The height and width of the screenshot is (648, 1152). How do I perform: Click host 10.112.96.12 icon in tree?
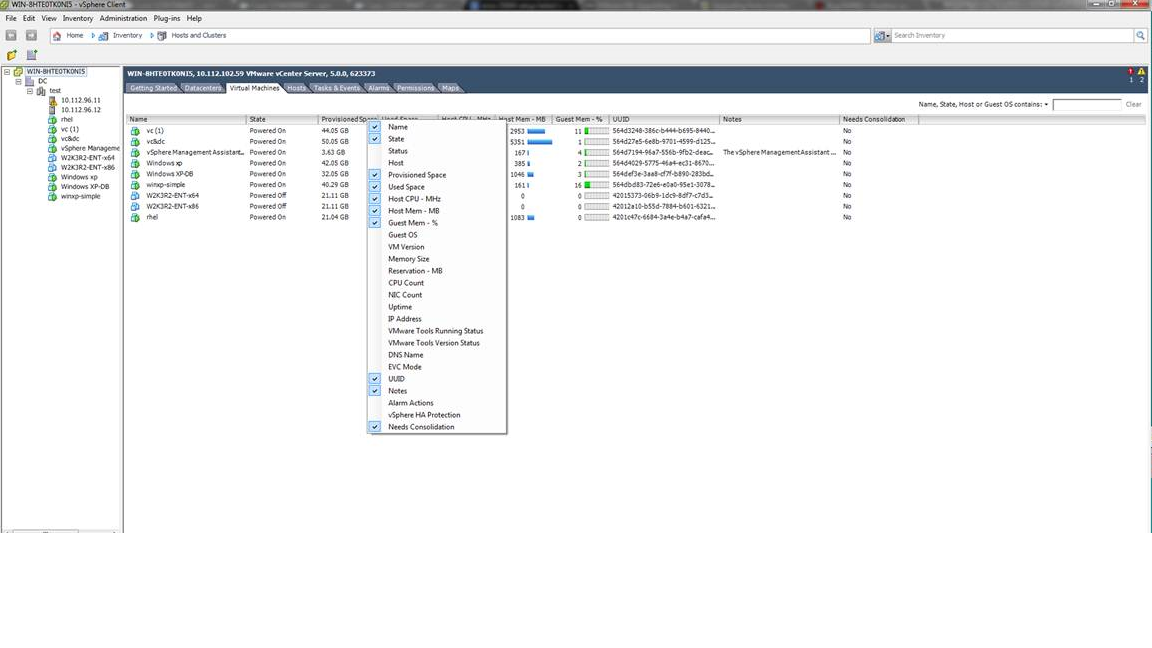coord(52,110)
